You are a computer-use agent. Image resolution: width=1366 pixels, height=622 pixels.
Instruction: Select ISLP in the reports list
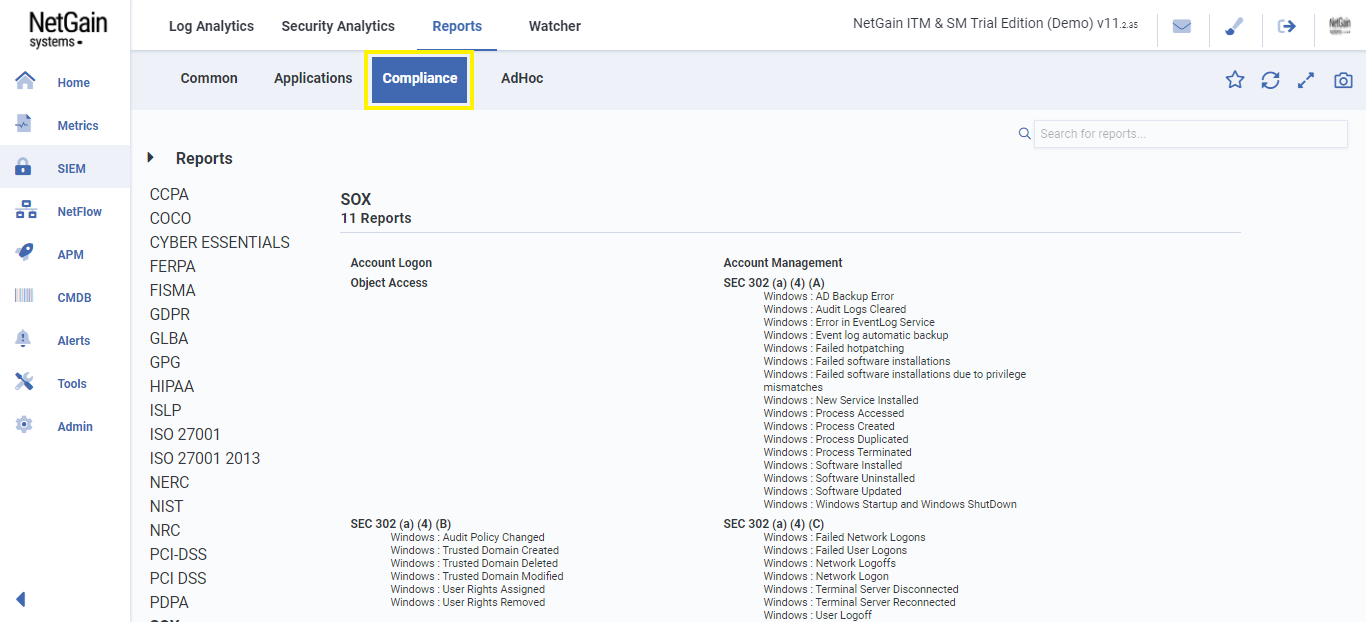click(x=166, y=410)
